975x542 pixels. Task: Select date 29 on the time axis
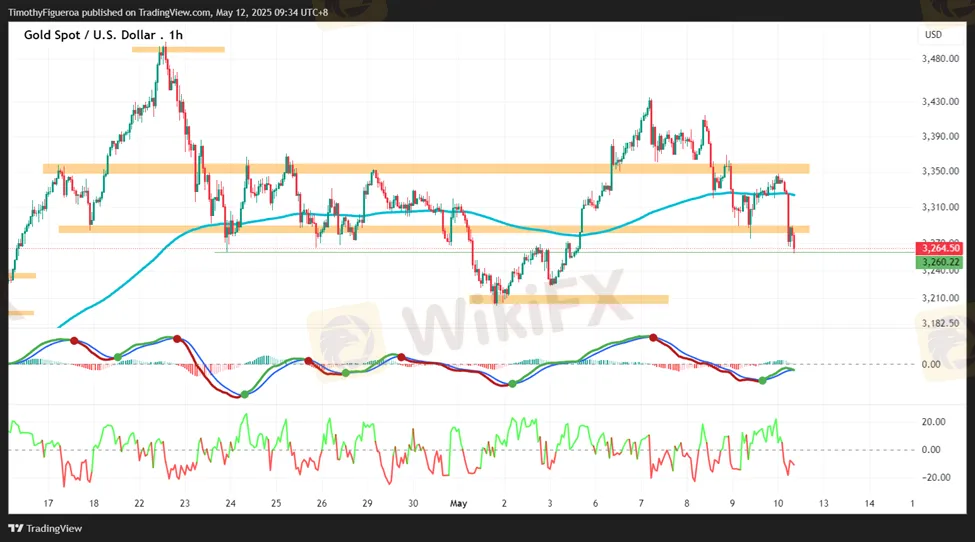coord(367,504)
